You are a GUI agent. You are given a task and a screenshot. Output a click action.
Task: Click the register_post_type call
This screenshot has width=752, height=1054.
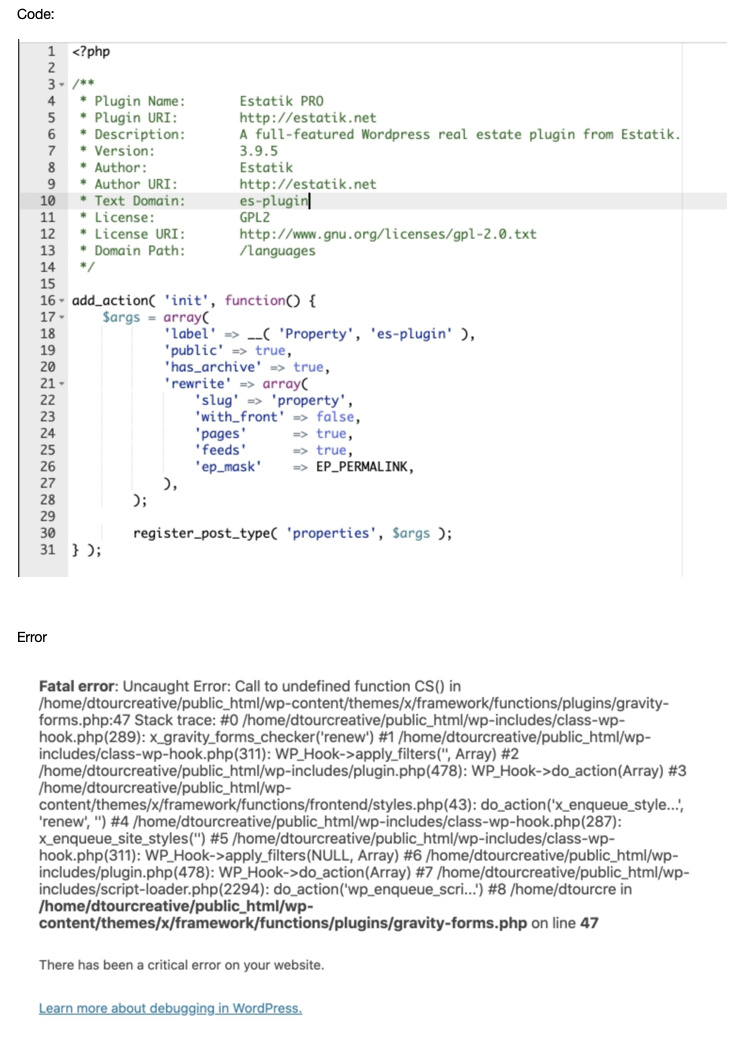(x=205, y=533)
